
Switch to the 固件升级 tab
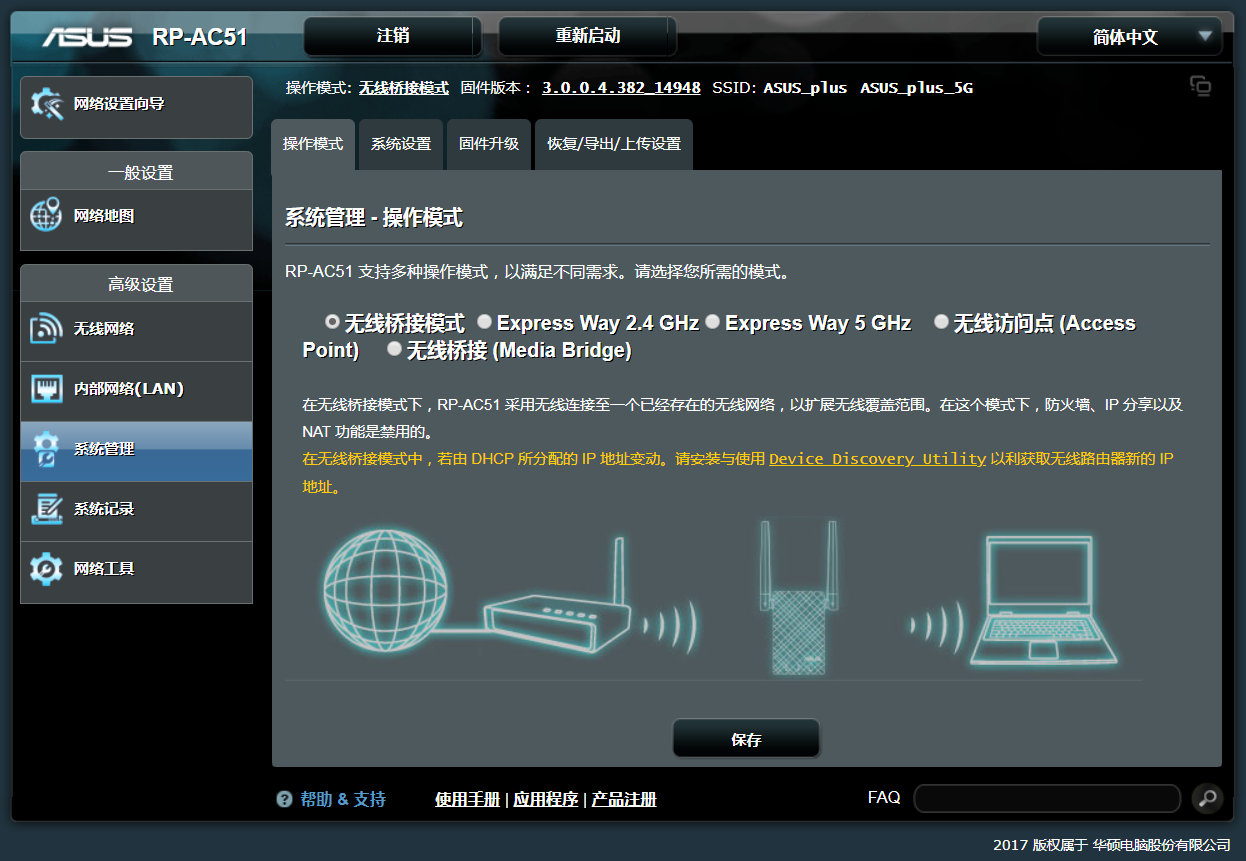tap(489, 144)
